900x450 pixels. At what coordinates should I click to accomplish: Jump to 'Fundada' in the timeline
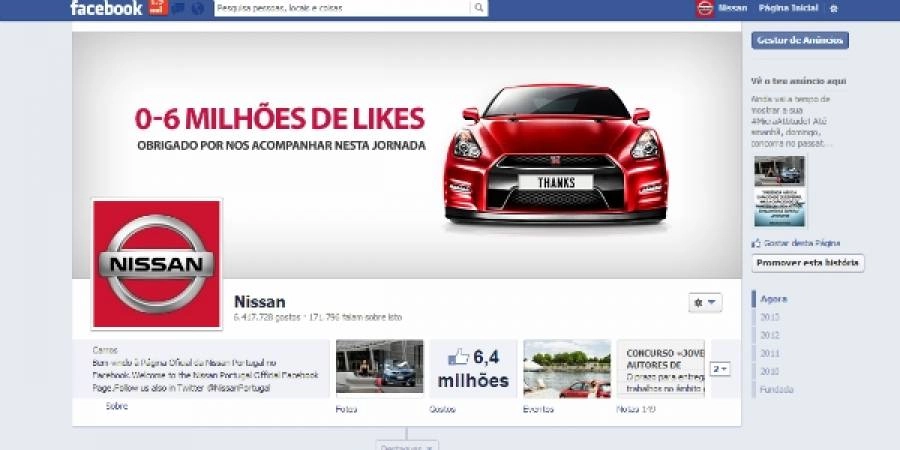(x=777, y=390)
